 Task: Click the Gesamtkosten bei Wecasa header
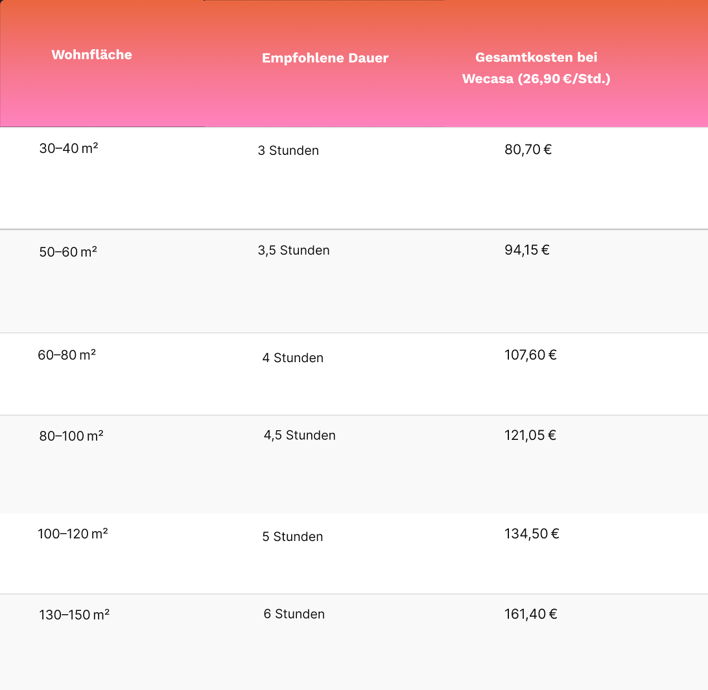pyautogui.click(x=536, y=68)
